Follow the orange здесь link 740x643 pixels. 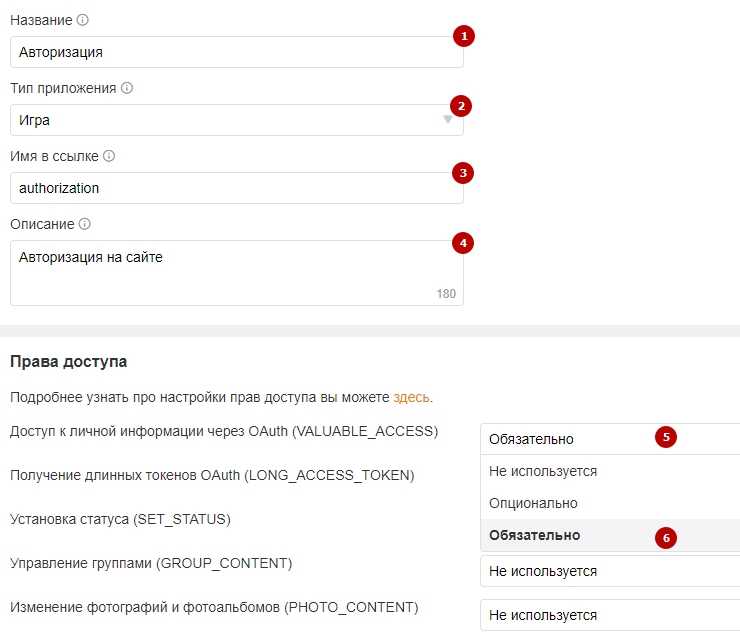pyautogui.click(x=411, y=397)
